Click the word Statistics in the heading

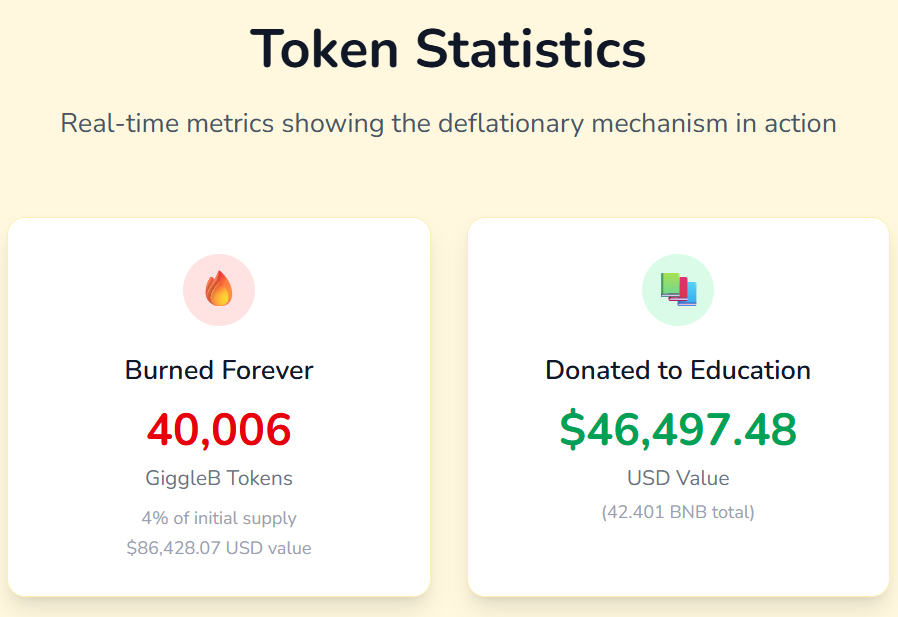point(531,48)
